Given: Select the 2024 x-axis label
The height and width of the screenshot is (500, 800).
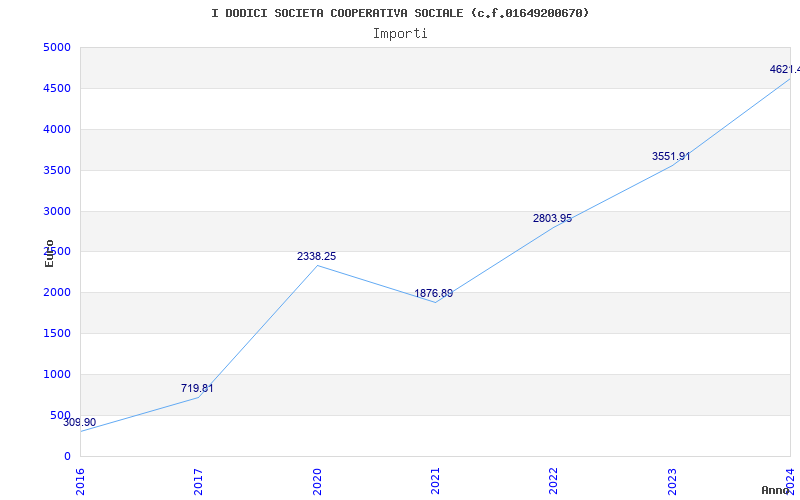Looking at the screenshot, I should pyautogui.click(x=790, y=480).
